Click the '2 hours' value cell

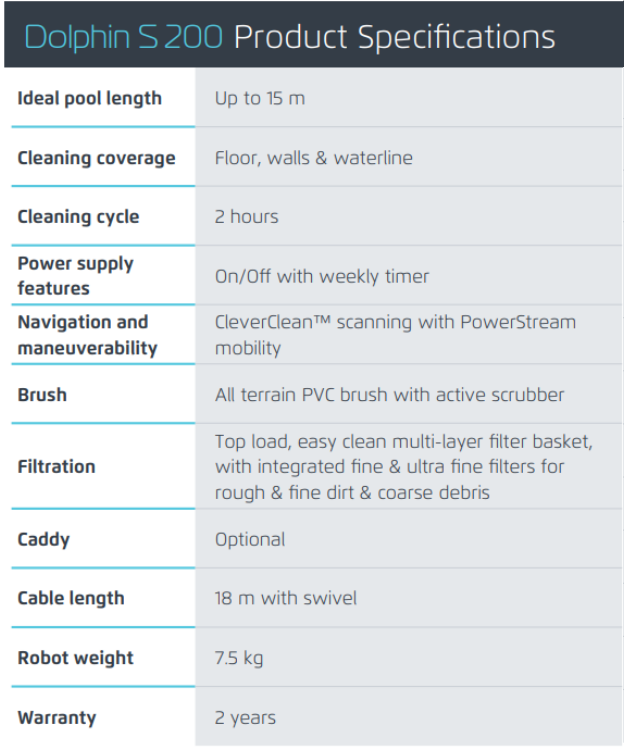pos(246,217)
